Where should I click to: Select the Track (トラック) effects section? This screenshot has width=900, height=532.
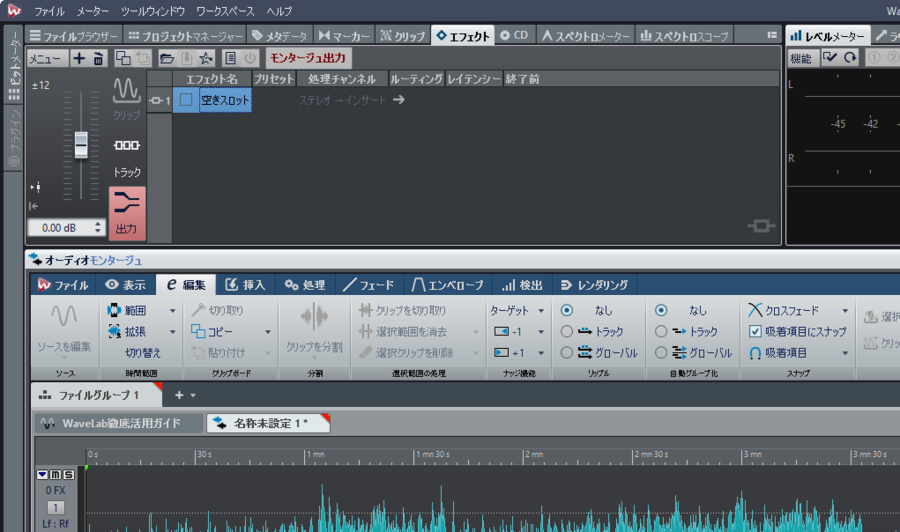click(126, 156)
